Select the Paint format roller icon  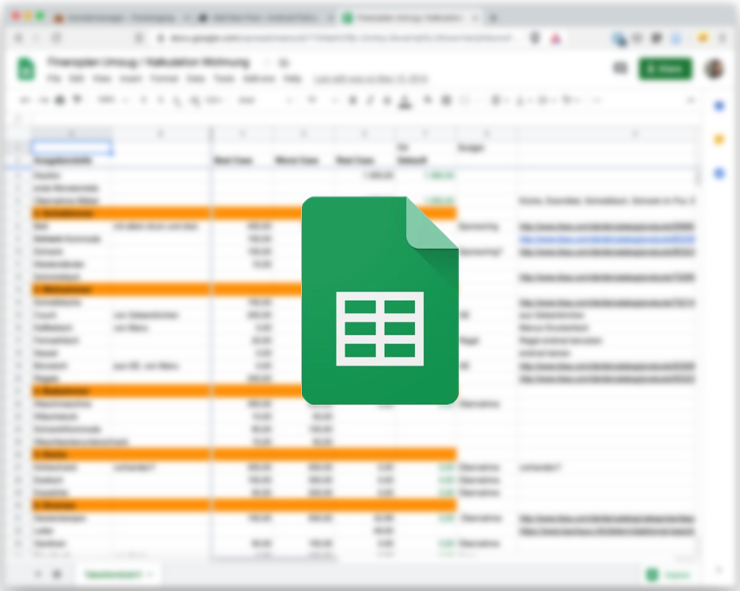(x=76, y=100)
